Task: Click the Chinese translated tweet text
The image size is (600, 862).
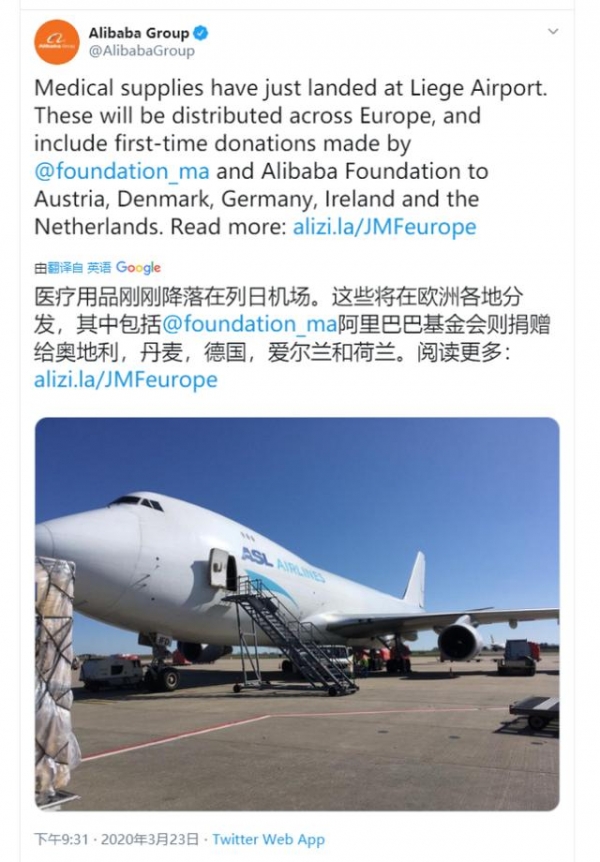Action: (292, 338)
